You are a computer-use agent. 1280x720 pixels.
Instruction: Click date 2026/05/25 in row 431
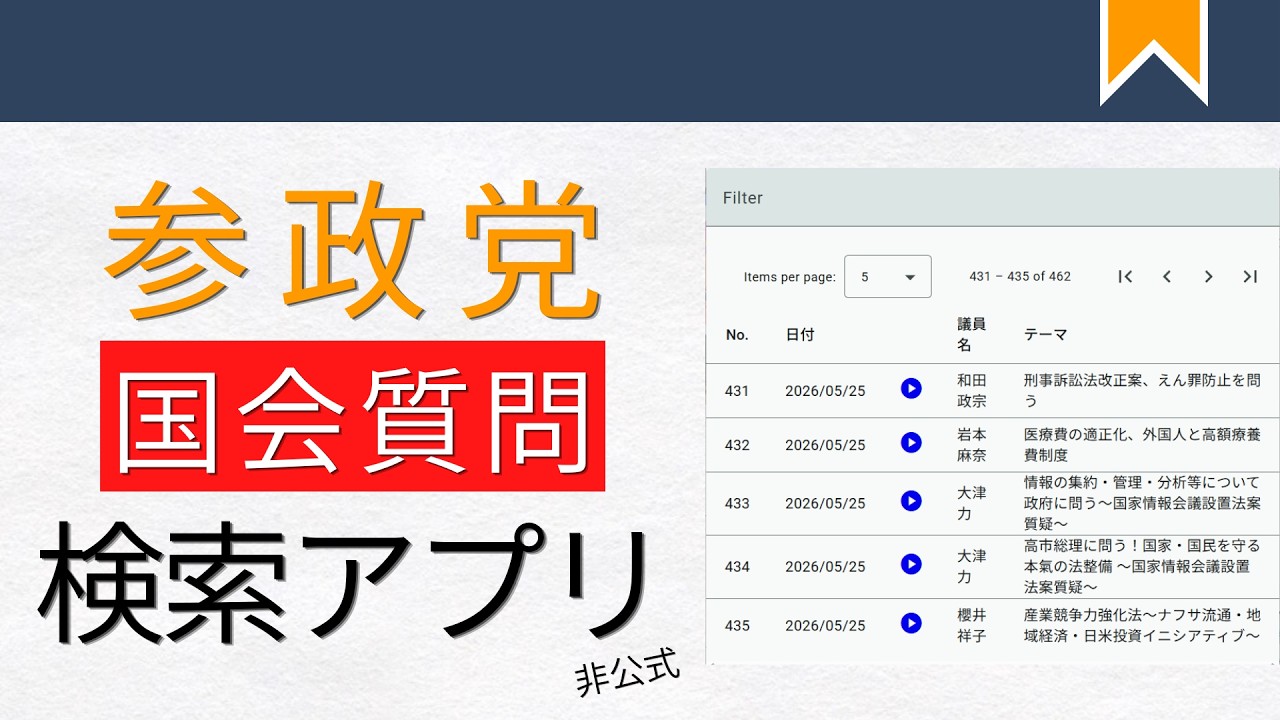point(825,391)
